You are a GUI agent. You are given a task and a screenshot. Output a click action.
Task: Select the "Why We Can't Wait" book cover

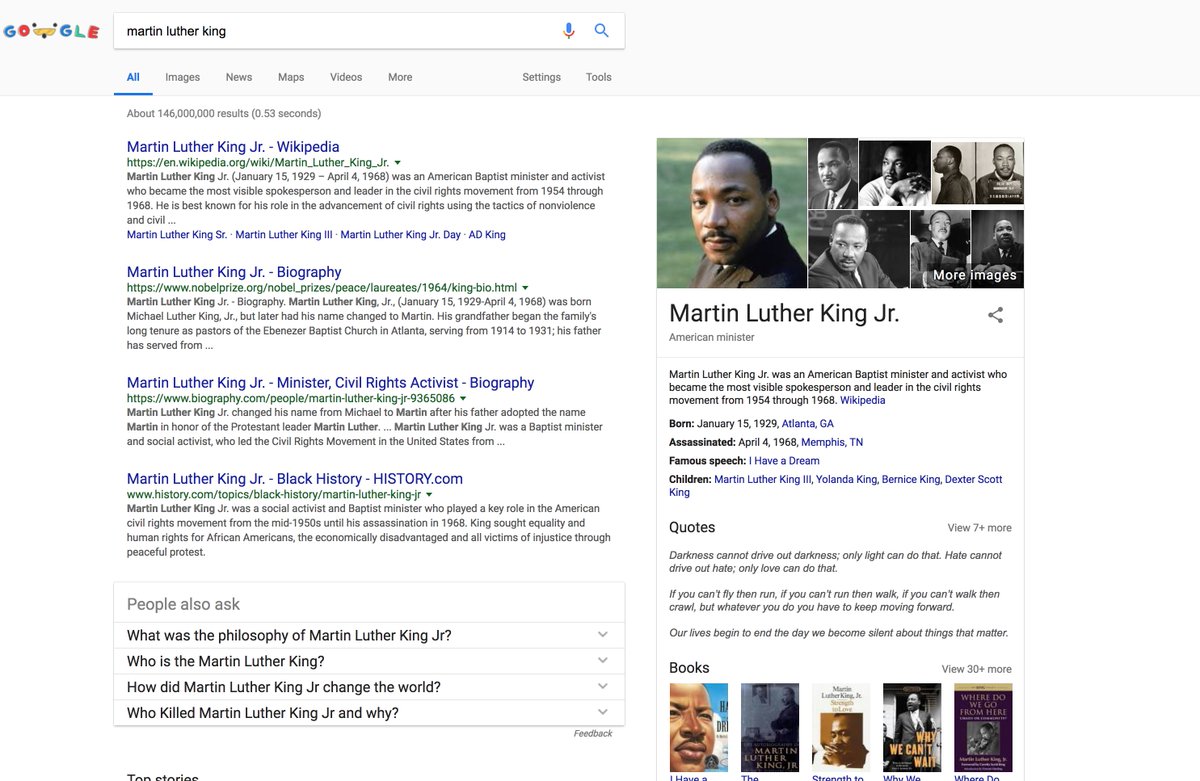pyautogui.click(x=912, y=727)
